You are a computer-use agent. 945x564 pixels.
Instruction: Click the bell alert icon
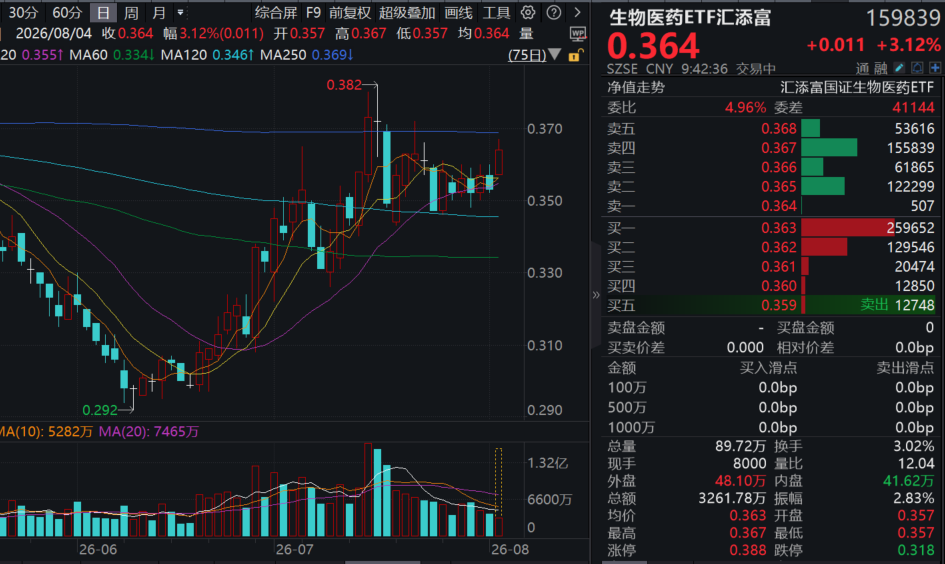pyautogui.click(x=917, y=67)
